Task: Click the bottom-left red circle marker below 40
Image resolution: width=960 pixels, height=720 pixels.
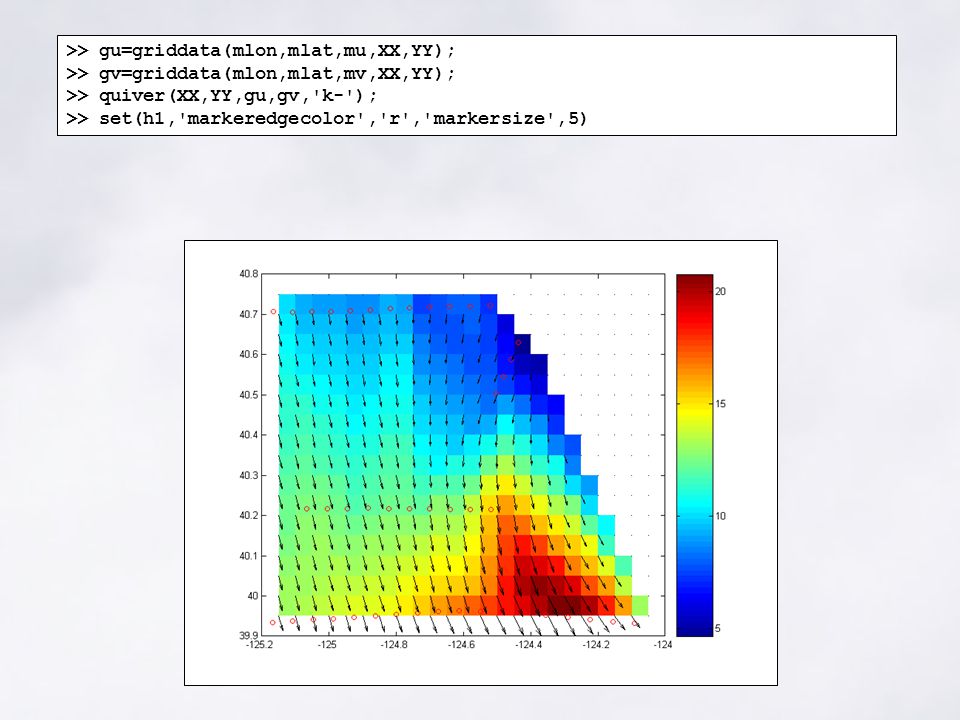Action: coord(273,623)
